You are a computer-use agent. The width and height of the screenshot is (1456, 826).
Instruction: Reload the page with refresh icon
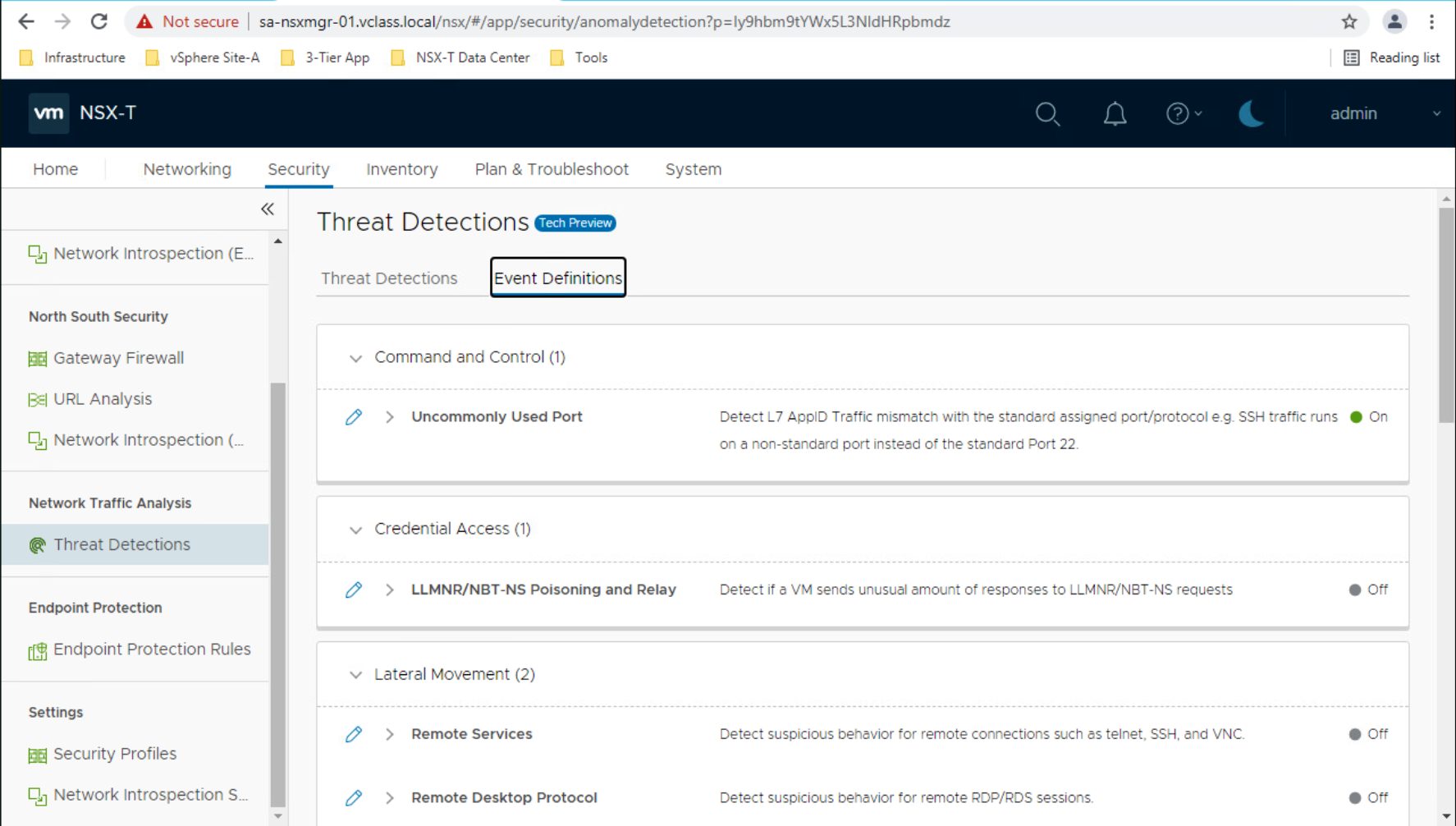pos(99,21)
